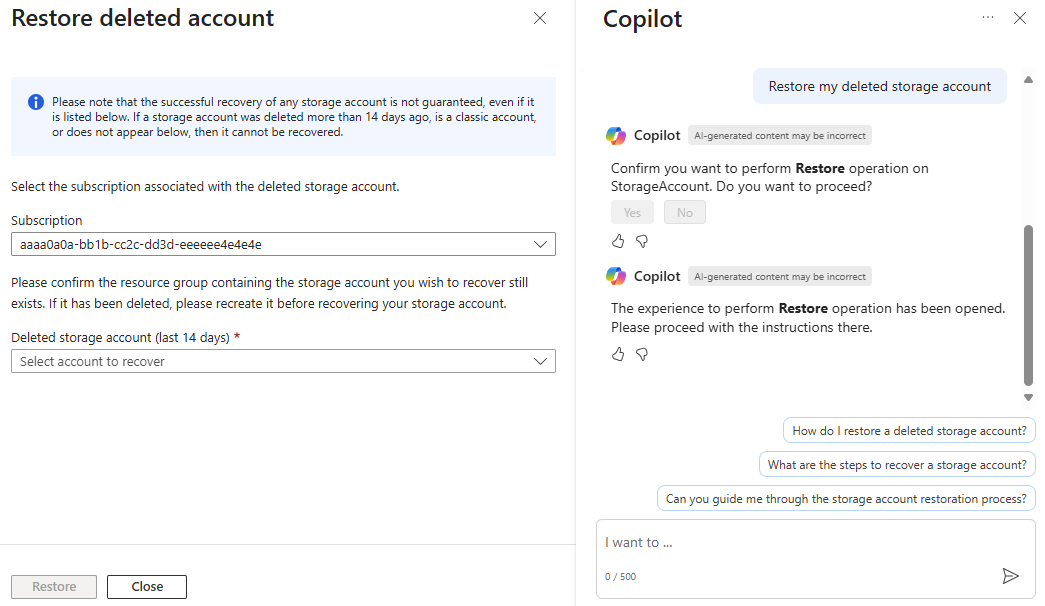
Task: Close the Copilot pane
Action: [1020, 18]
